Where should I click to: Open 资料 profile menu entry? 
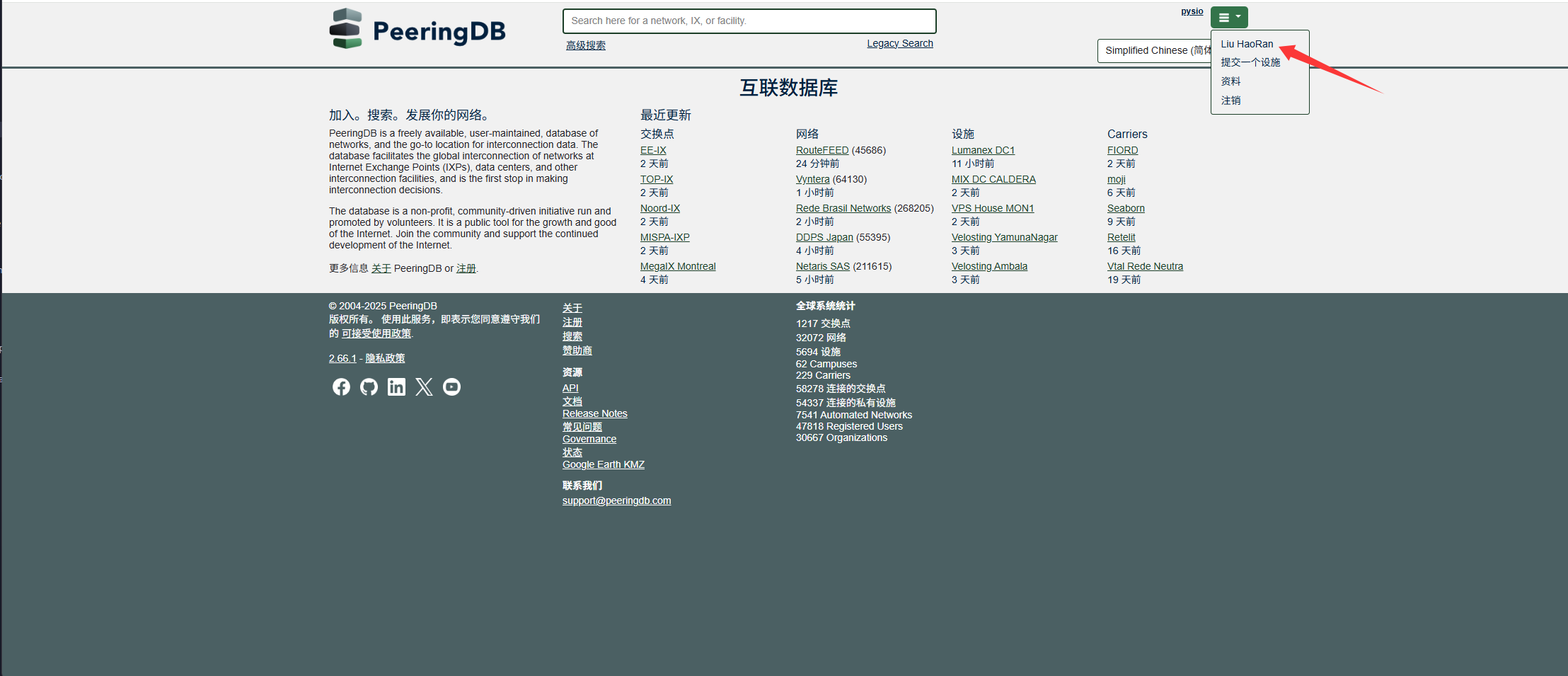(x=1230, y=81)
